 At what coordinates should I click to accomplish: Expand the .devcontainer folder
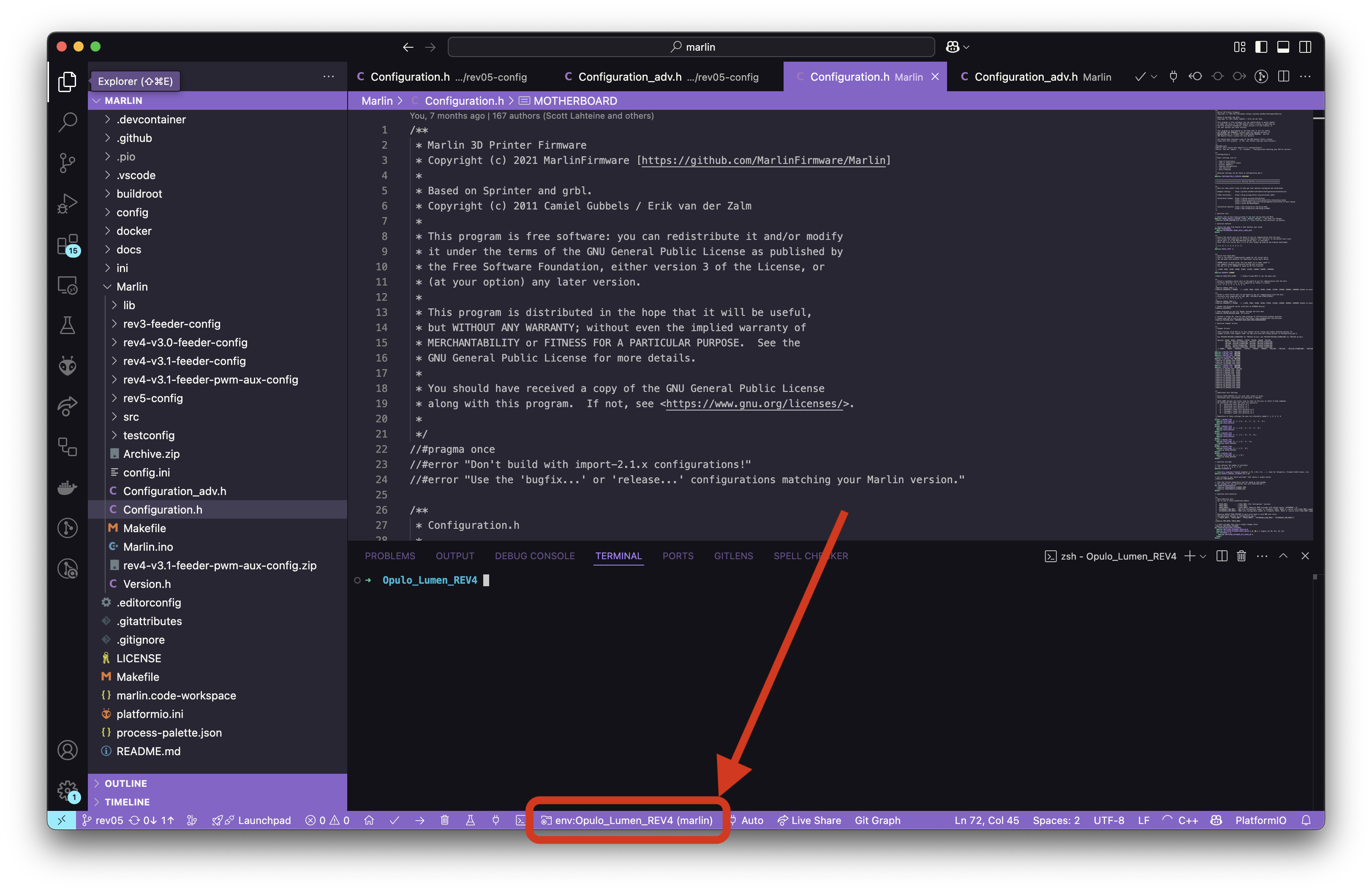click(x=217, y=119)
